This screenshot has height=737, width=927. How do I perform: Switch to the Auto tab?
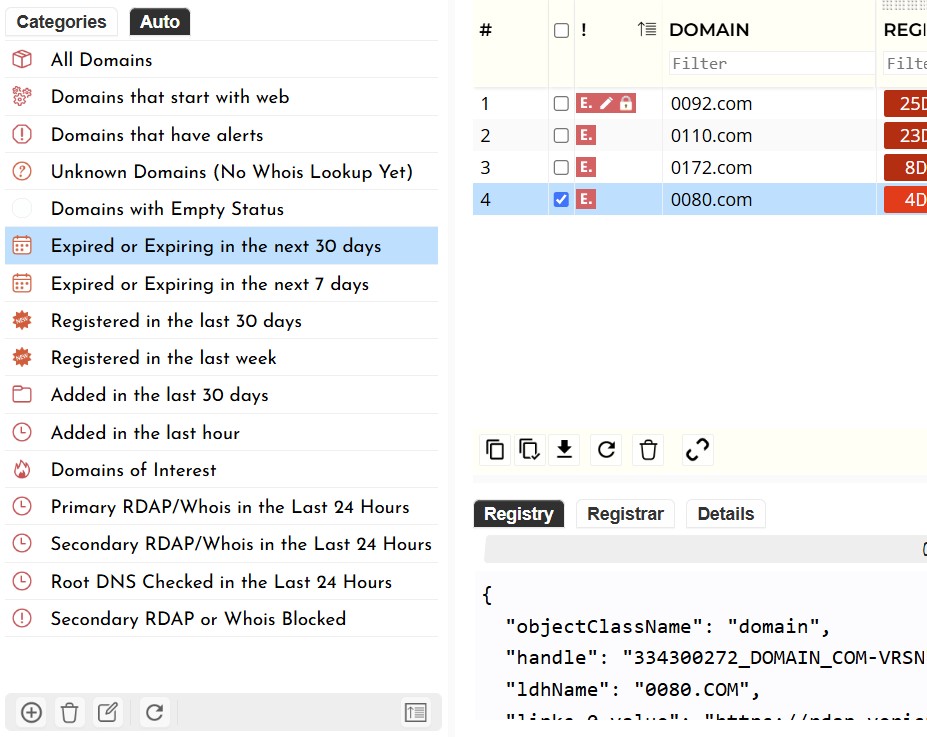pos(160,22)
